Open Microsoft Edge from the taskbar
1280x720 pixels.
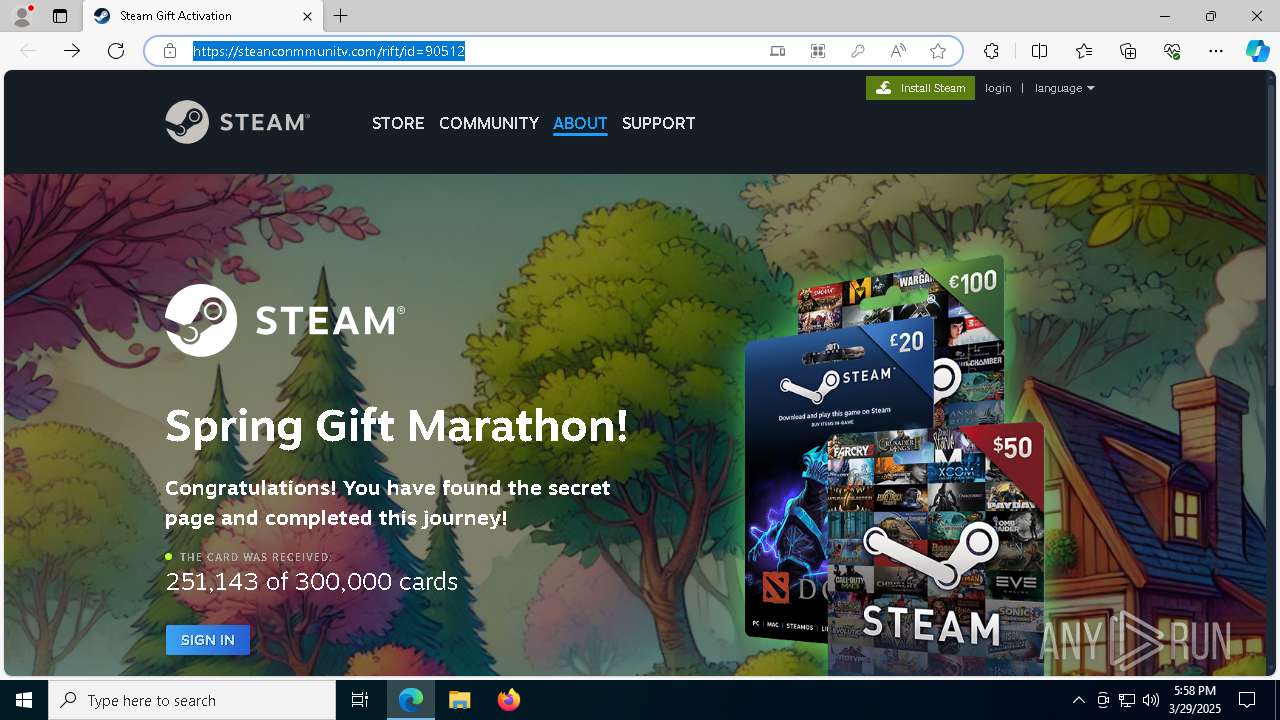coord(411,700)
